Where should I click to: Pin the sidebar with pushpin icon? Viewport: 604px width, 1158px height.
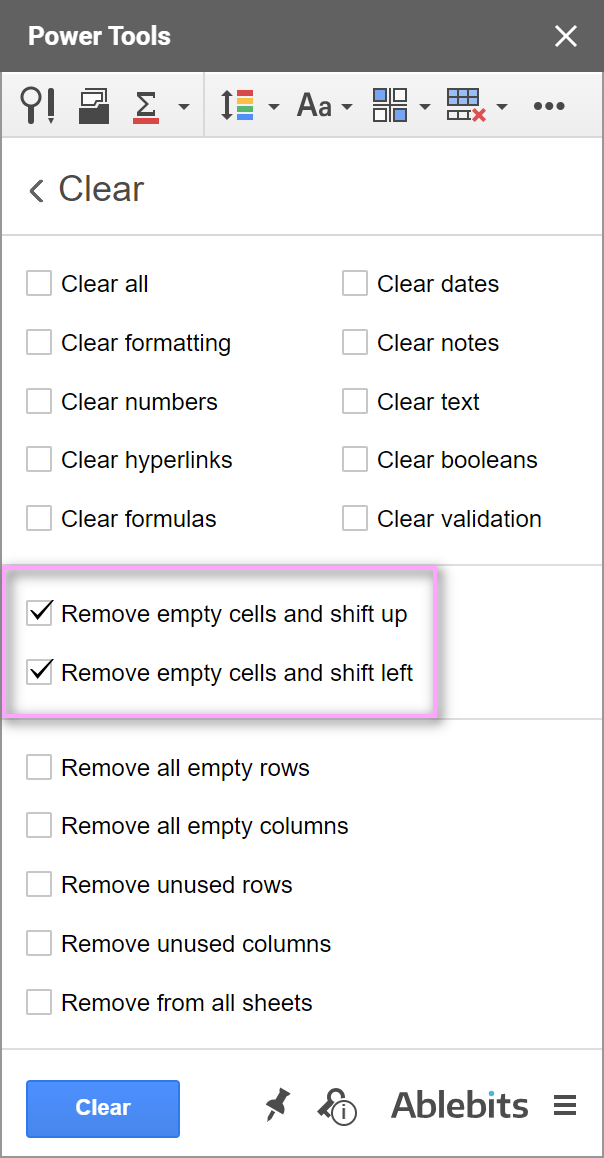click(278, 1106)
